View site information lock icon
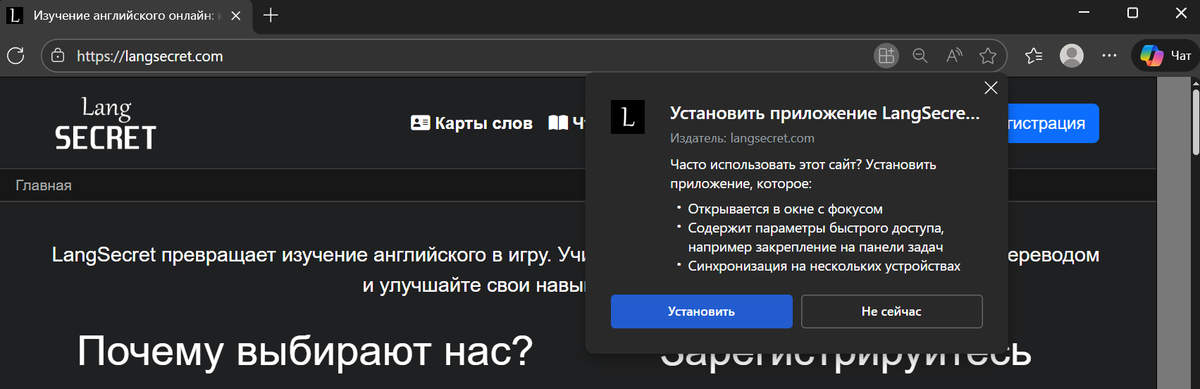The height and width of the screenshot is (389, 1200). pyautogui.click(x=58, y=56)
